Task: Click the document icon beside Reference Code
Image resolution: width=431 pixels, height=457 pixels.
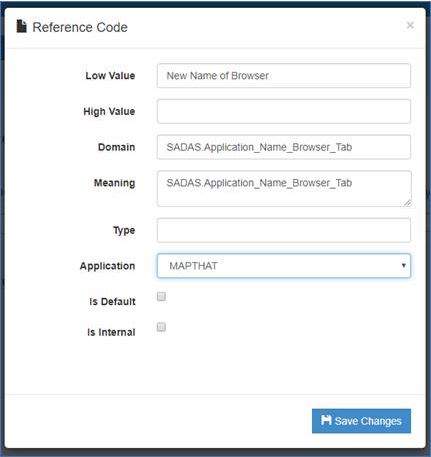Action: [21, 26]
